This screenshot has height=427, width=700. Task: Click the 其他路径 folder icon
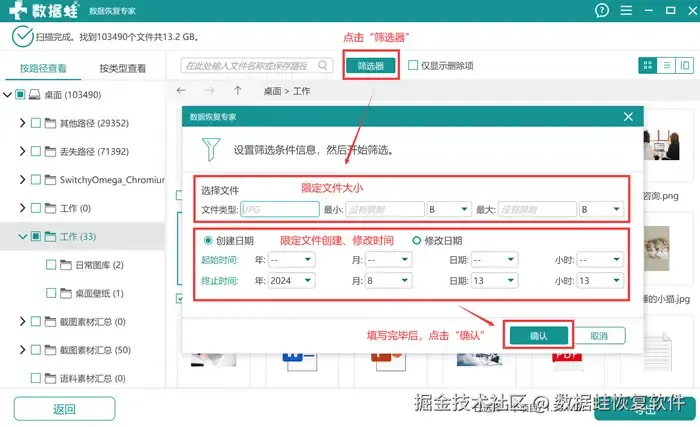click(x=50, y=123)
